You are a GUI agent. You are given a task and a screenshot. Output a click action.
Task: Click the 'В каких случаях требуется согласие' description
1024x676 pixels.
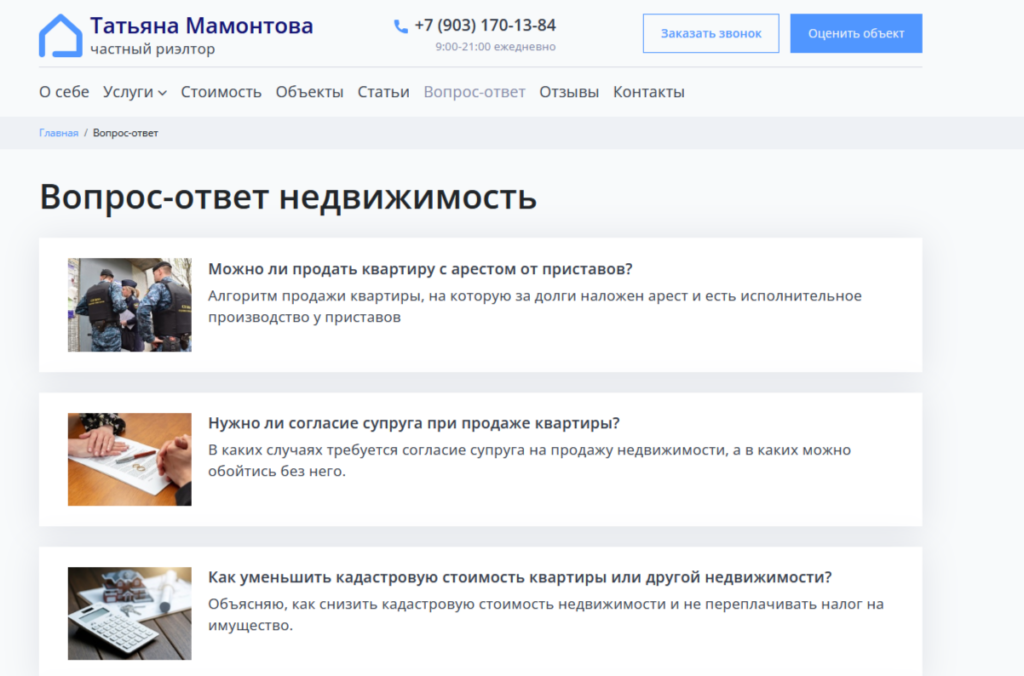(x=530, y=460)
